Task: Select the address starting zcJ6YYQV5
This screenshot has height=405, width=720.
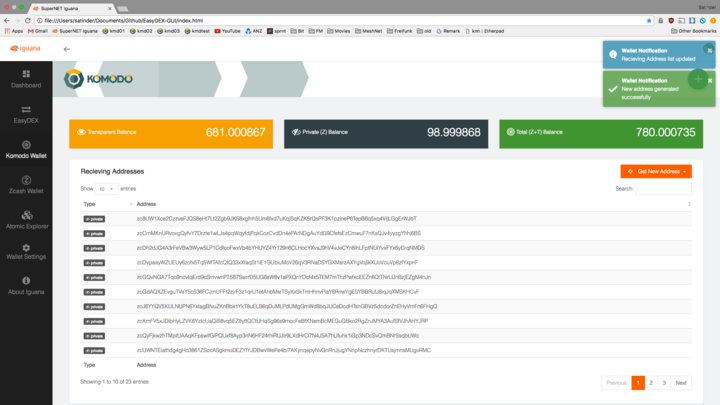Action: [287, 306]
